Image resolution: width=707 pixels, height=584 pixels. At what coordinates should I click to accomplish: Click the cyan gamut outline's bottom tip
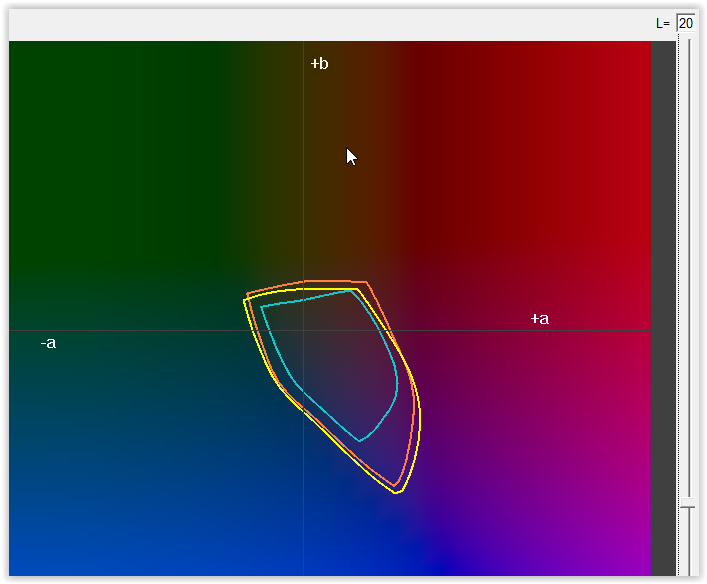(x=359, y=440)
